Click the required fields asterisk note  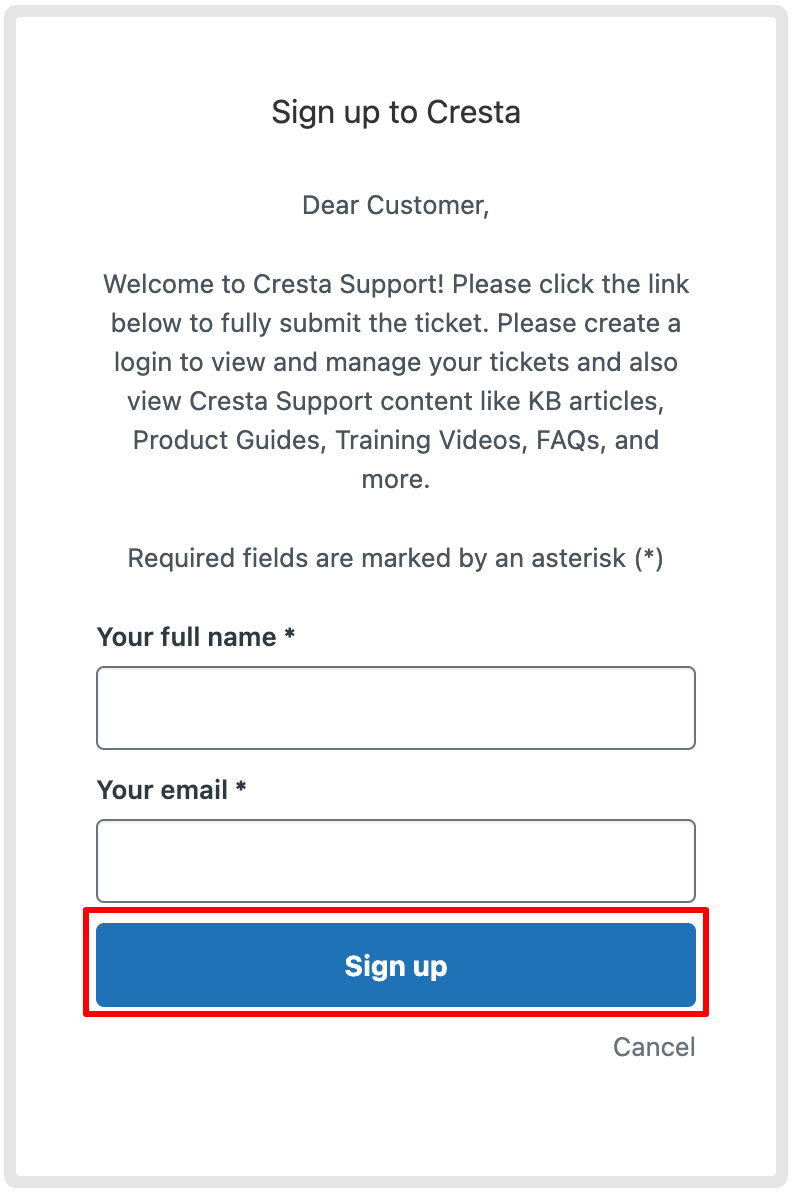[x=395, y=558]
